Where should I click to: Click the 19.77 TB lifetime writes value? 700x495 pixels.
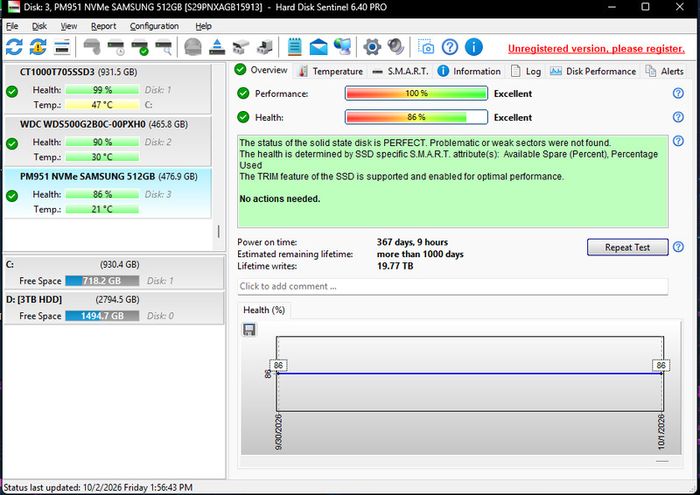point(395,266)
